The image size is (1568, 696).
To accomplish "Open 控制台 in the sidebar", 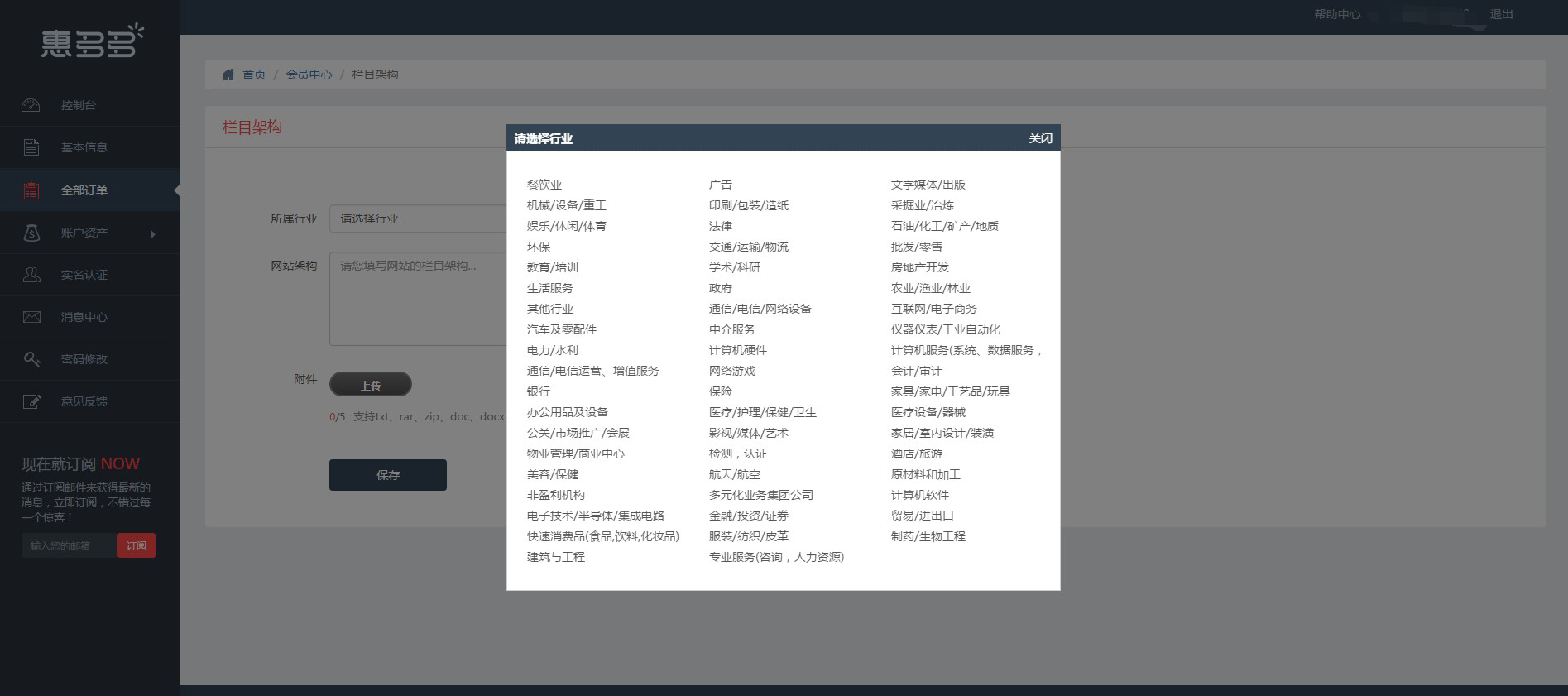I will tap(79, 105).
